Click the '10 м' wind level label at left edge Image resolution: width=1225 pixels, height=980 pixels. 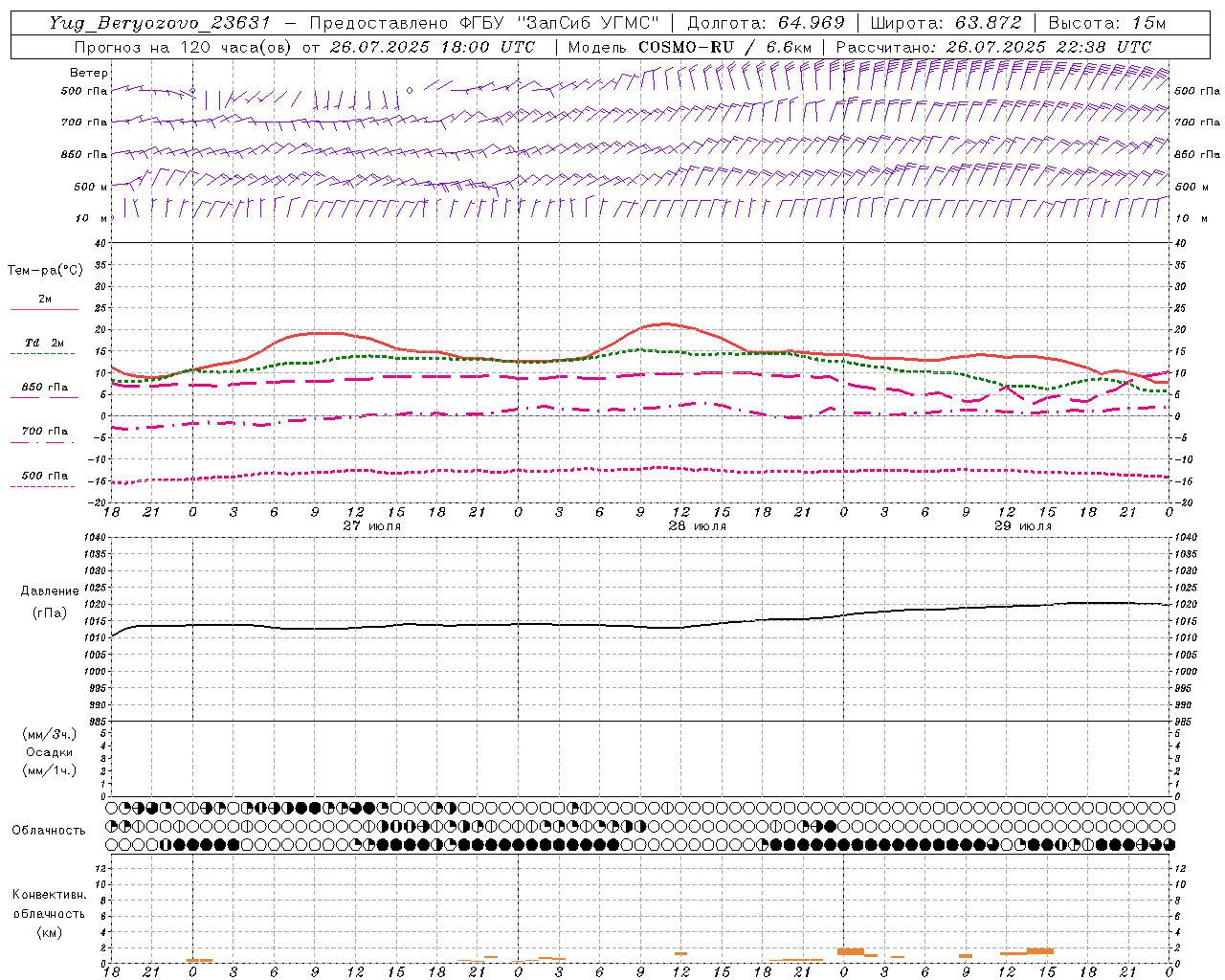coord(91,218)
